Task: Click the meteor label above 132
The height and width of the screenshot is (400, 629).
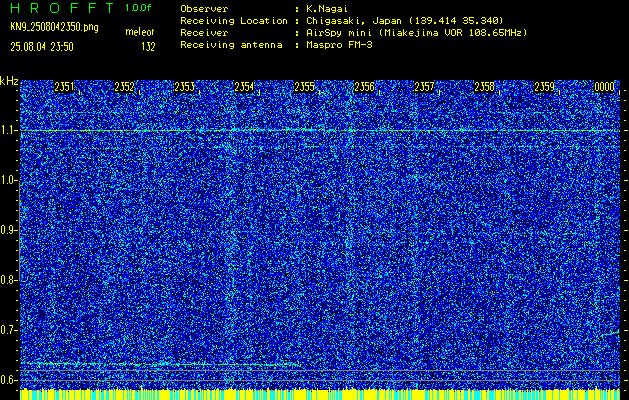Action: tap(140, 32)
